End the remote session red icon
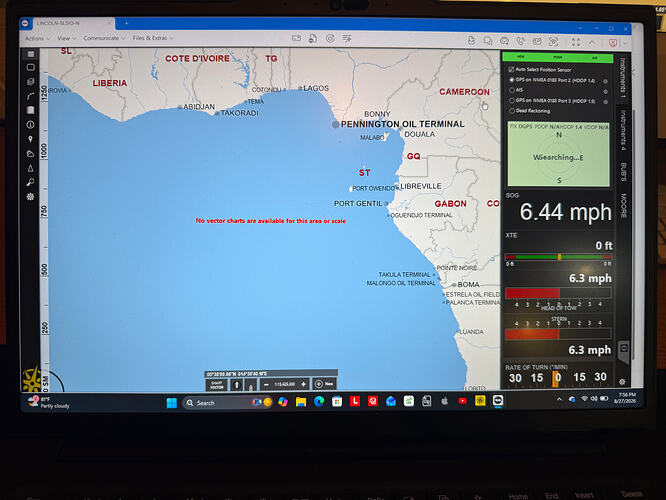This screenshot has height=500, width=666. click(612, 43)
